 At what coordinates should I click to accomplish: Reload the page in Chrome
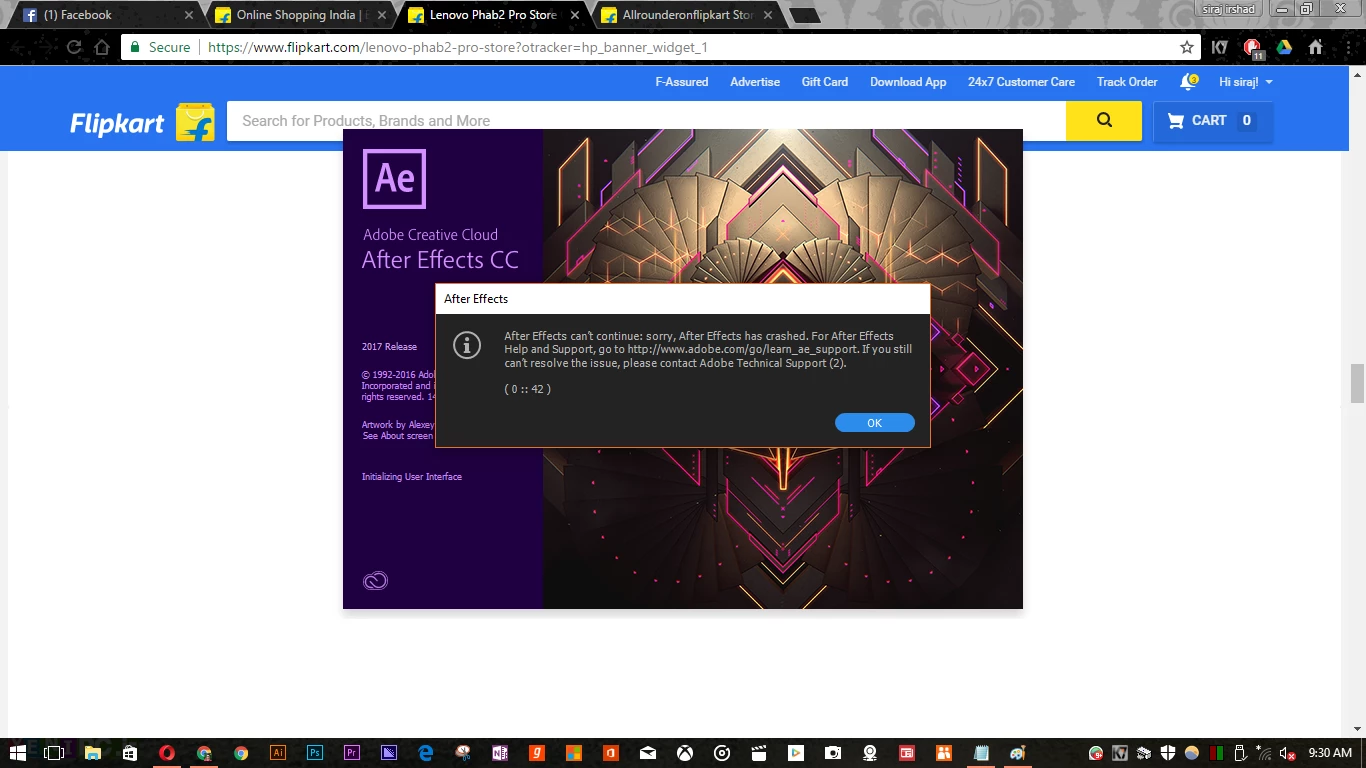[x=74, y=47]
